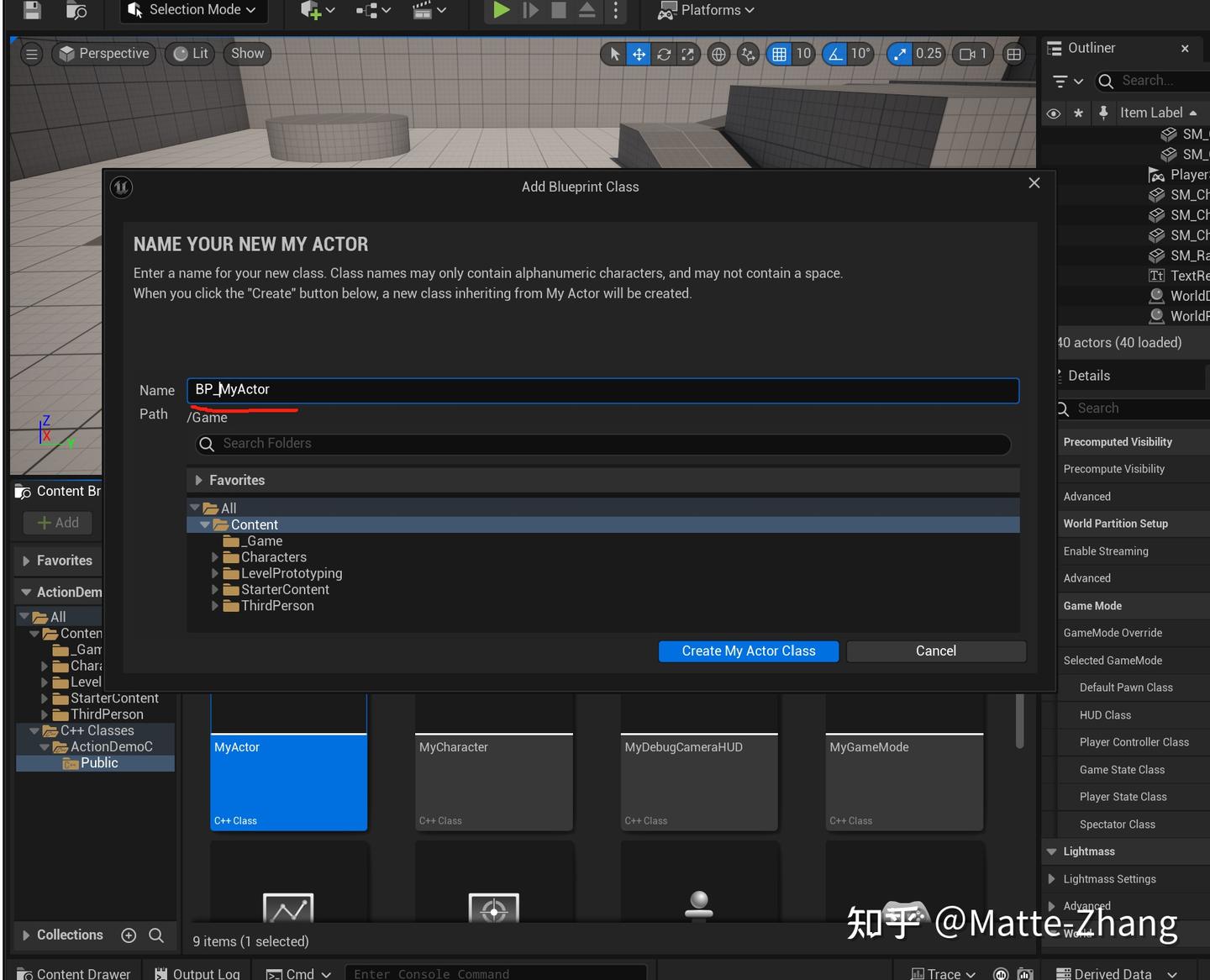Toggle grid snapping icon next to 10

(x=780, y=54)
